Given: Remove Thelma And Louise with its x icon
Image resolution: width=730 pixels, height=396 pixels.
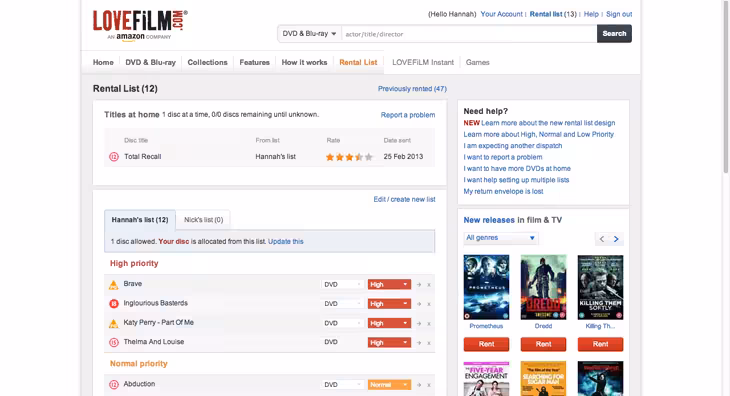Looking at the screenshot, I should [x=429, y=343].
